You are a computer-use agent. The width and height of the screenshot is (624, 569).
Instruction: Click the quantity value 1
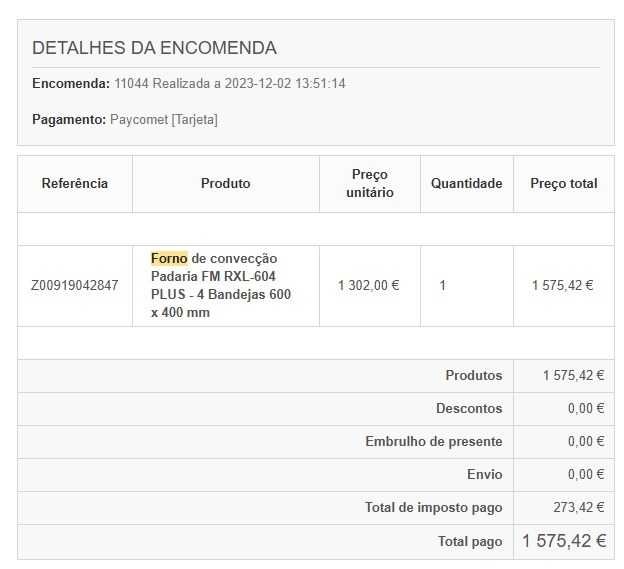pos(443,286)
